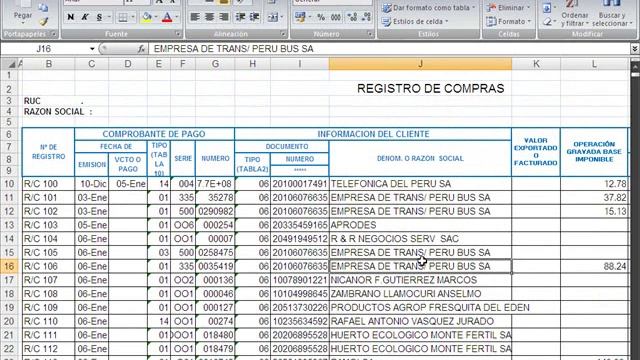This screenshot has width=640, height=360.
Task: Open Dar formato como tabla menu
Action: coord(429,8)
